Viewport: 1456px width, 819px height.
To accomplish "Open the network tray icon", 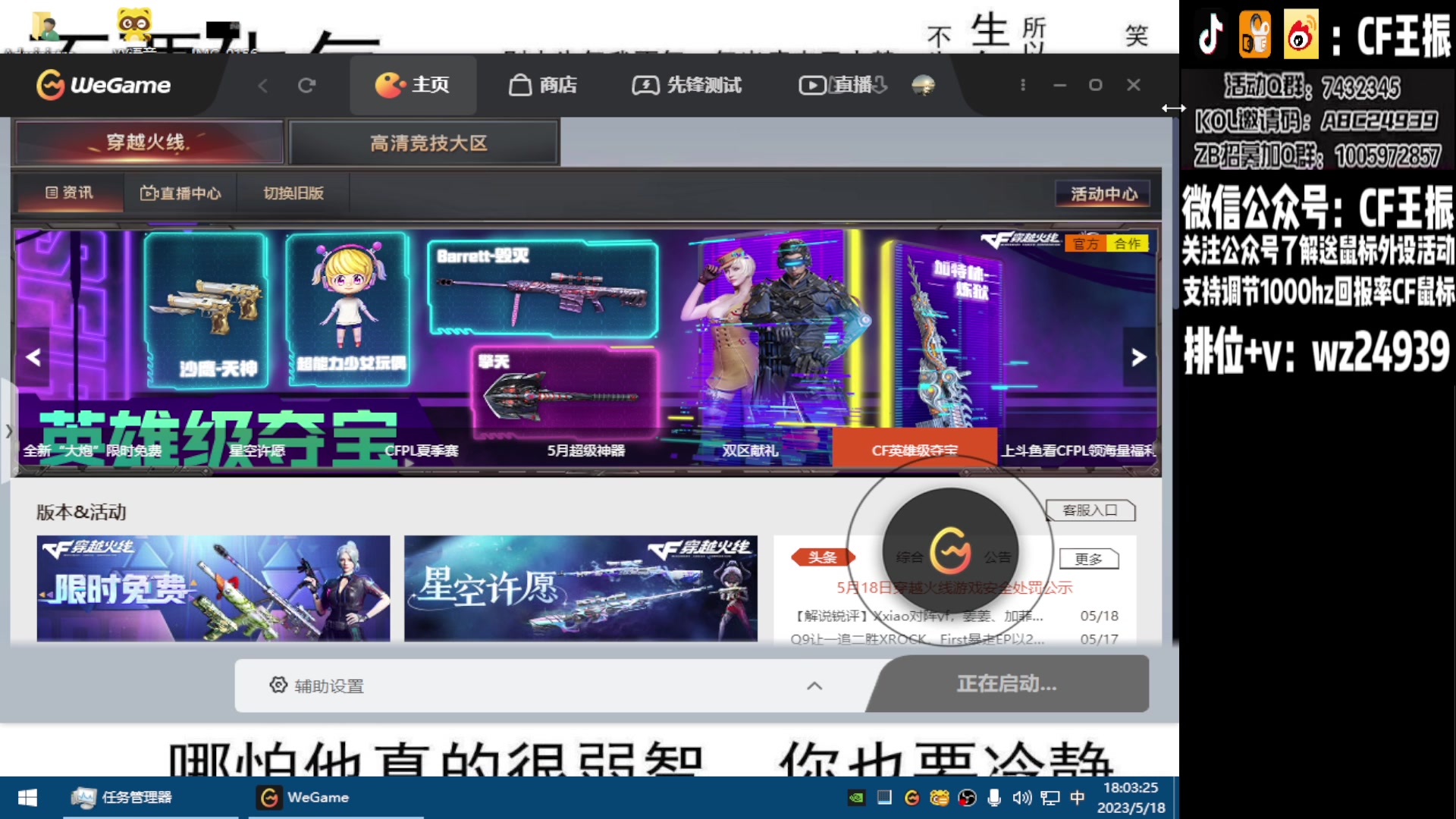I will [x=1050, y=798].
